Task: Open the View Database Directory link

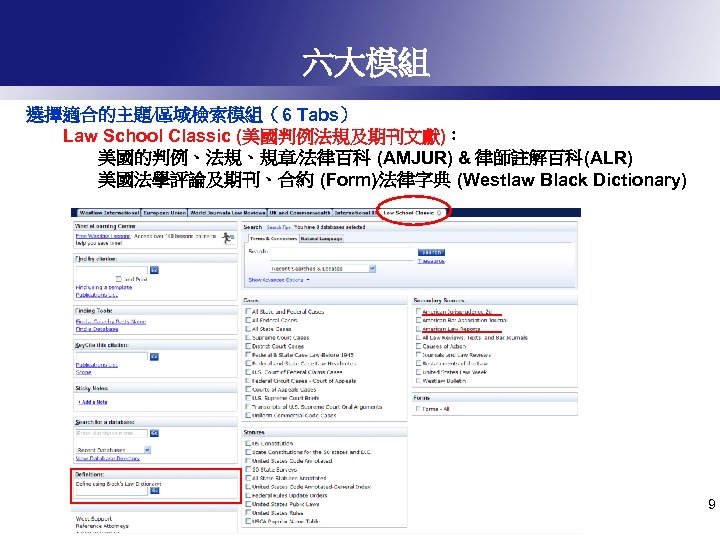Action: point(107,458)
